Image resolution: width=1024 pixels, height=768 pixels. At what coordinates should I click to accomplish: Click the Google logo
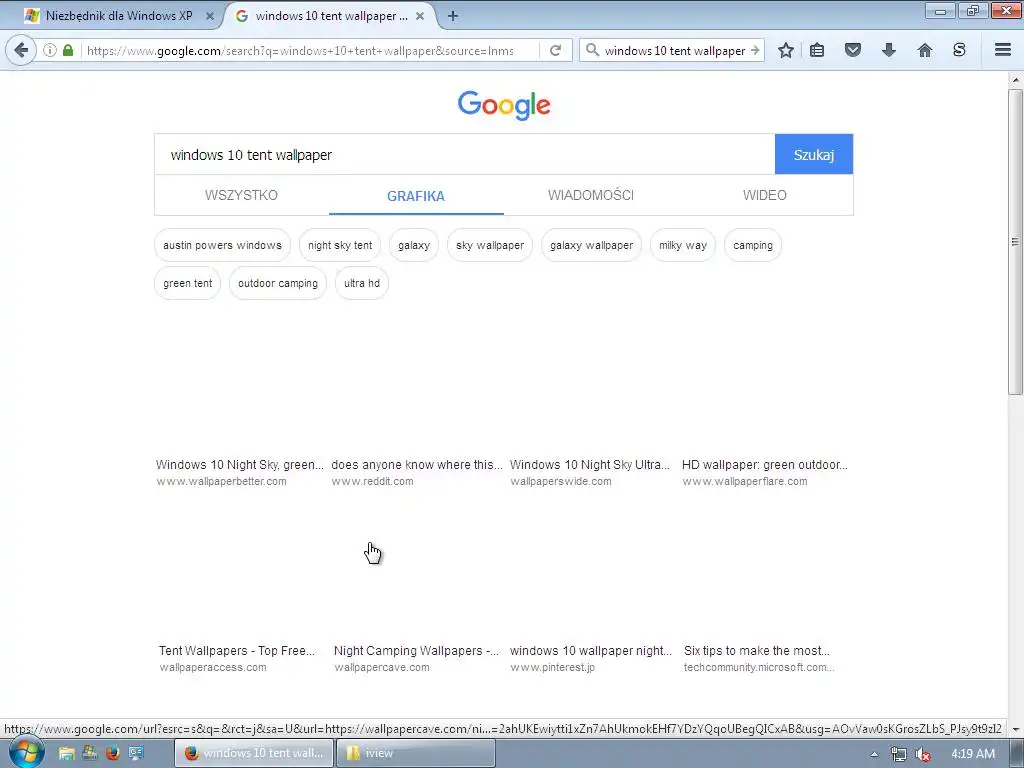click(504, 105)
